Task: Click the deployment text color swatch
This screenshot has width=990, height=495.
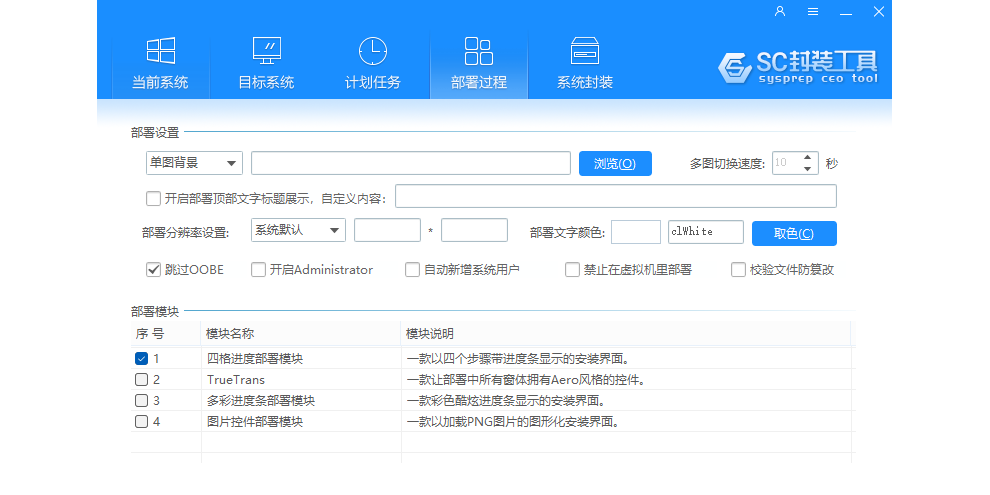Action: click(635, 232)
